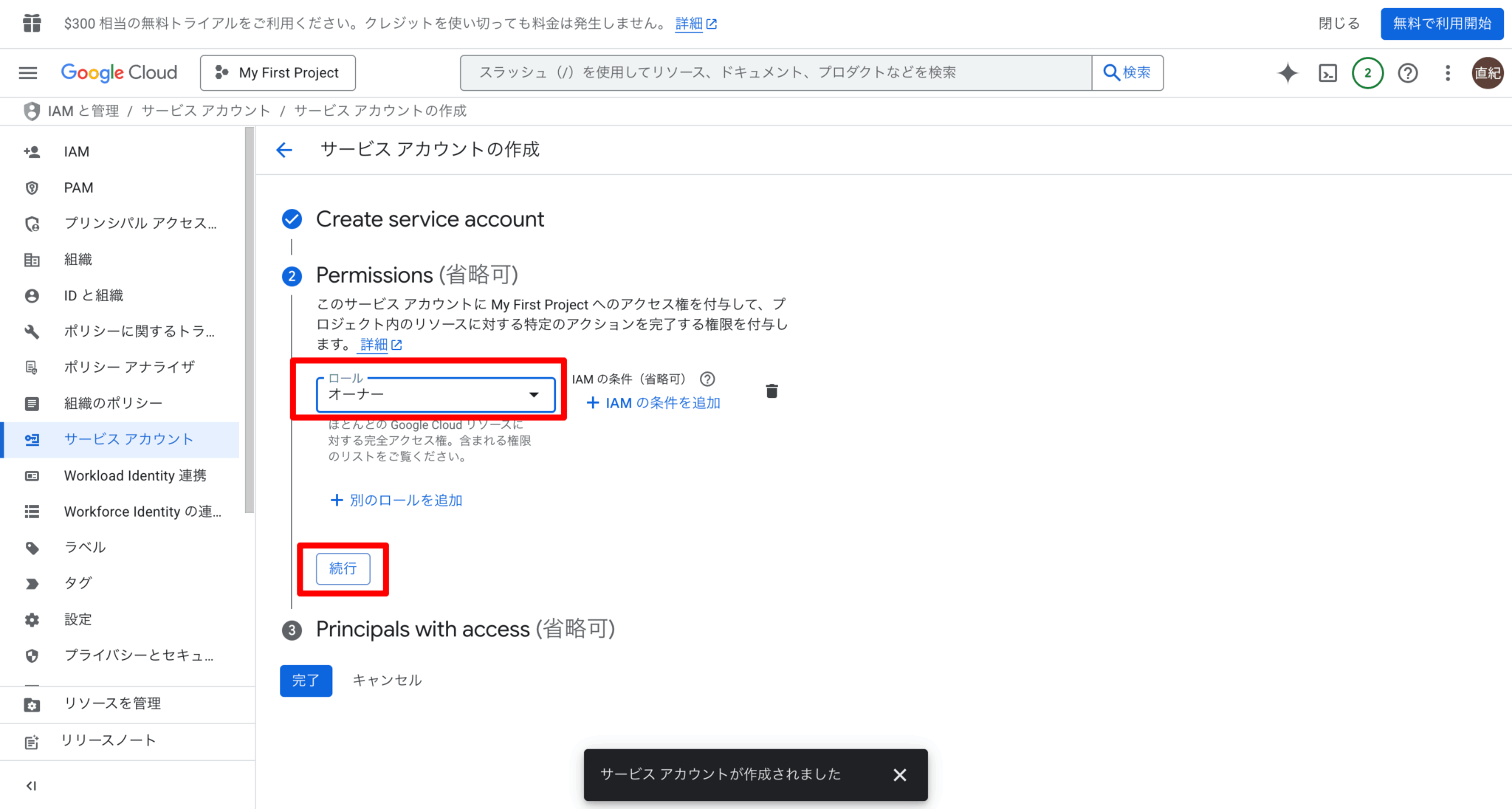This screenshot has width=1512, height=809.
Task: Activate Cloud Shell terminal icon
Action: [1327, 73]
